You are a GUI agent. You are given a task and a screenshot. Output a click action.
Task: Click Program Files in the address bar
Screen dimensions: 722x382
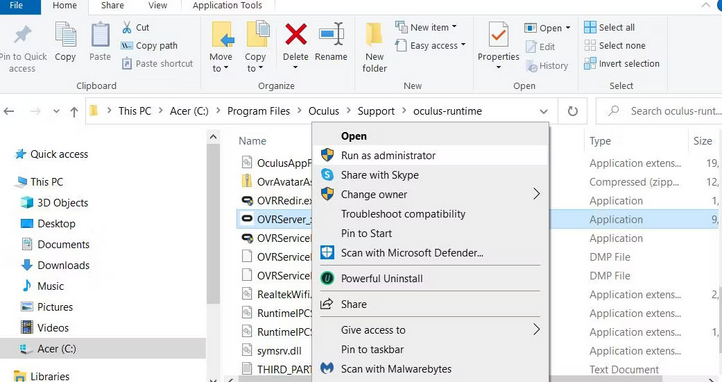coord(258,111)
